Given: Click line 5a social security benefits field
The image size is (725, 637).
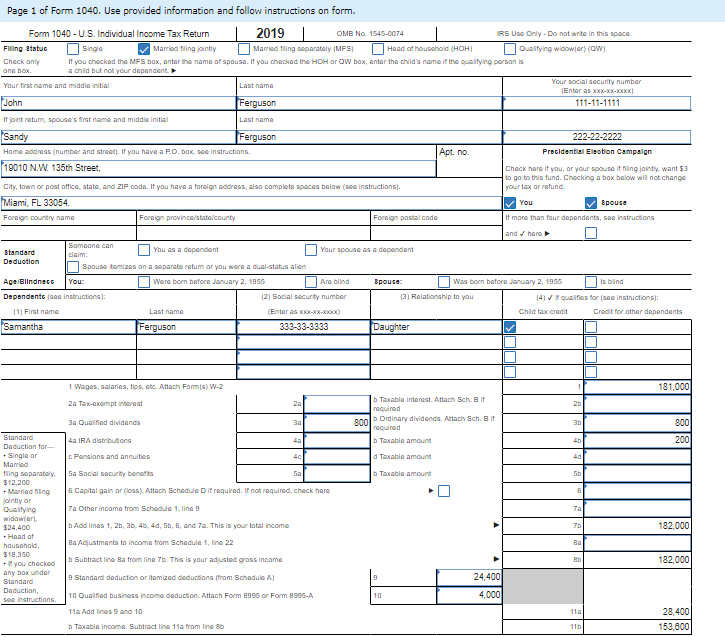Looking at the screenshot, I should [x=337, y=474].
